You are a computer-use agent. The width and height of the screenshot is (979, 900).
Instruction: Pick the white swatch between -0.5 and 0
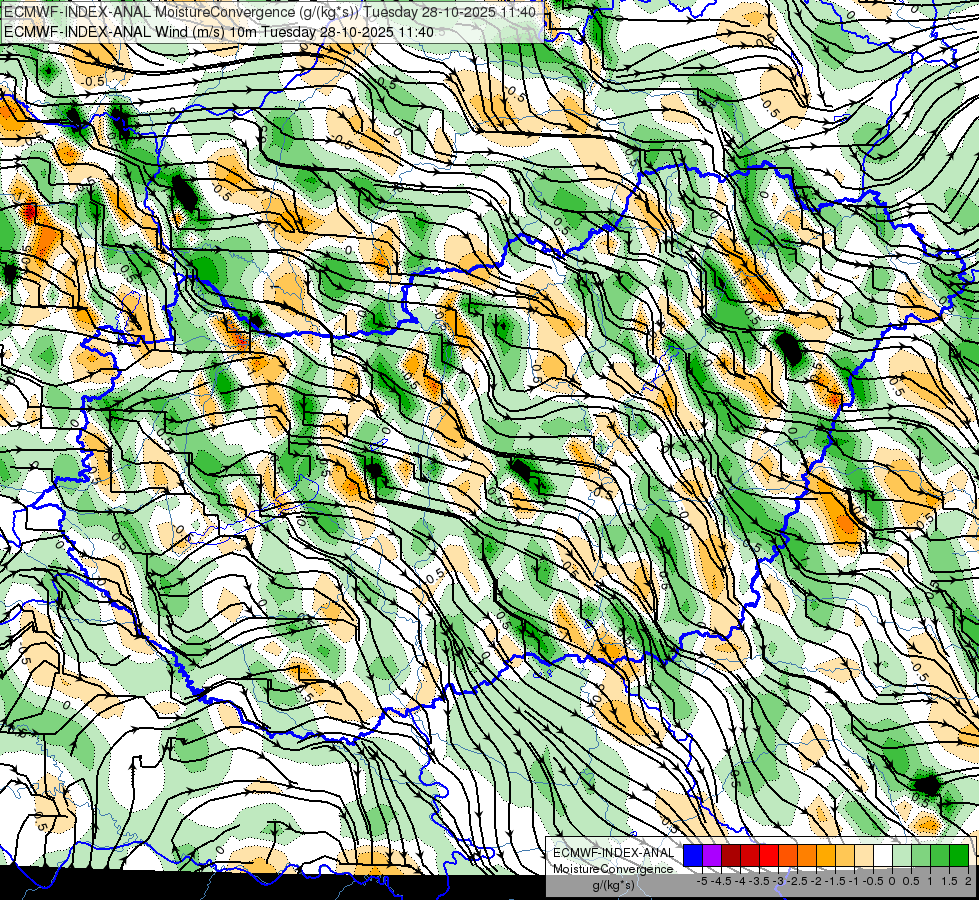point(883,856)
